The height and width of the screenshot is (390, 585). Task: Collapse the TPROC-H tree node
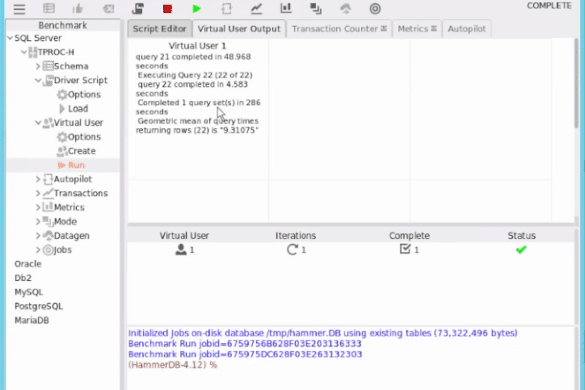pos(24,52)
